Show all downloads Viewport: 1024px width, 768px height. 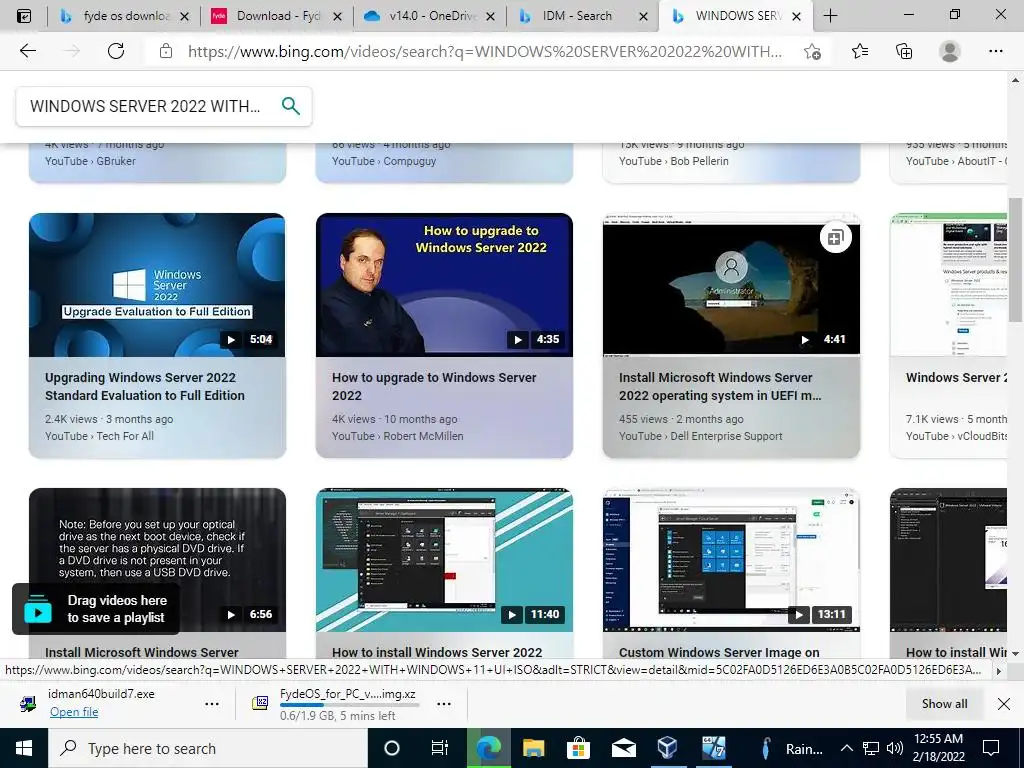pos(944,703)
